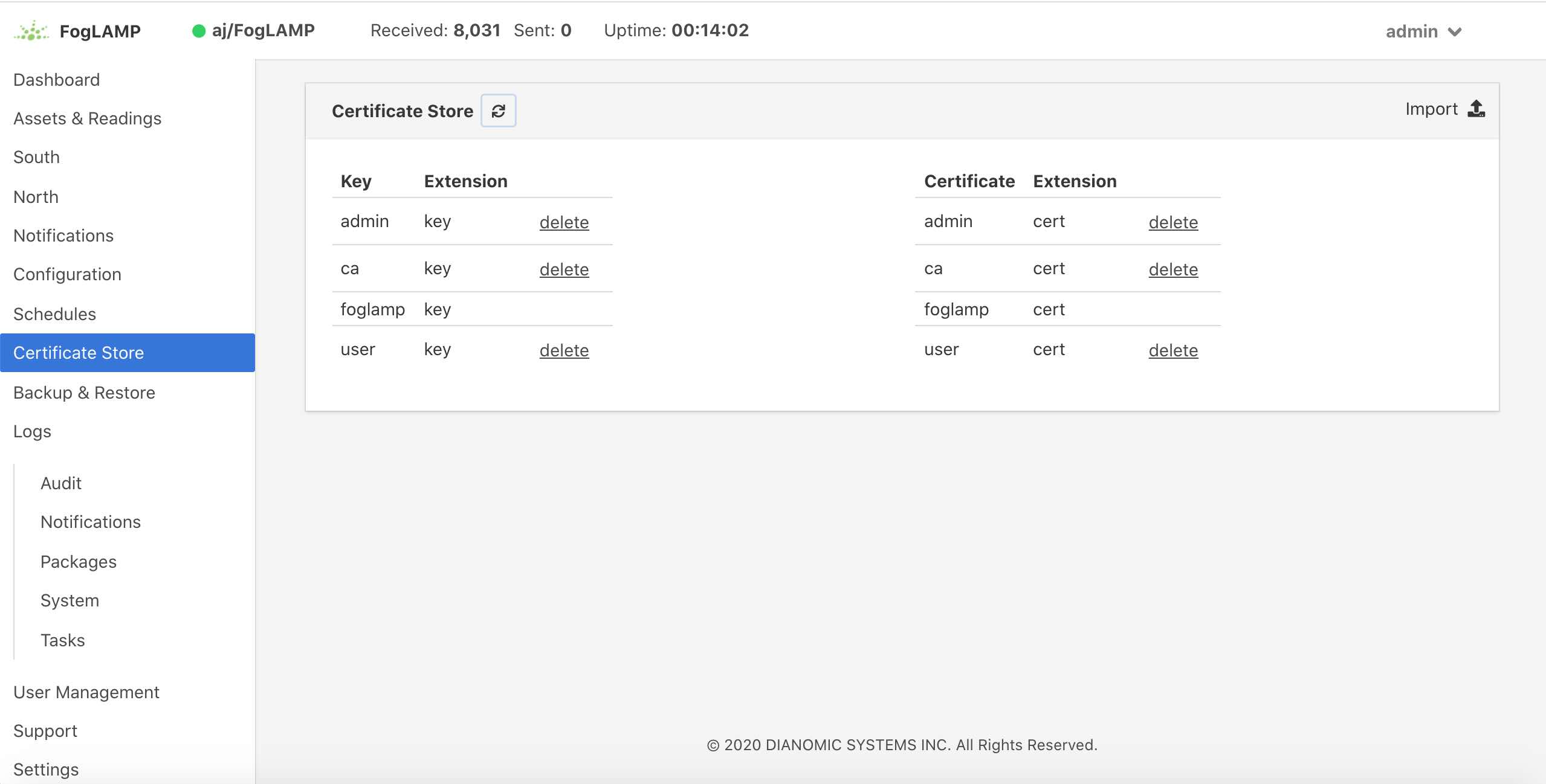Viewport: 1546px width, 784px height.
Task: Expand the Logs section
Action: (31, 431)
